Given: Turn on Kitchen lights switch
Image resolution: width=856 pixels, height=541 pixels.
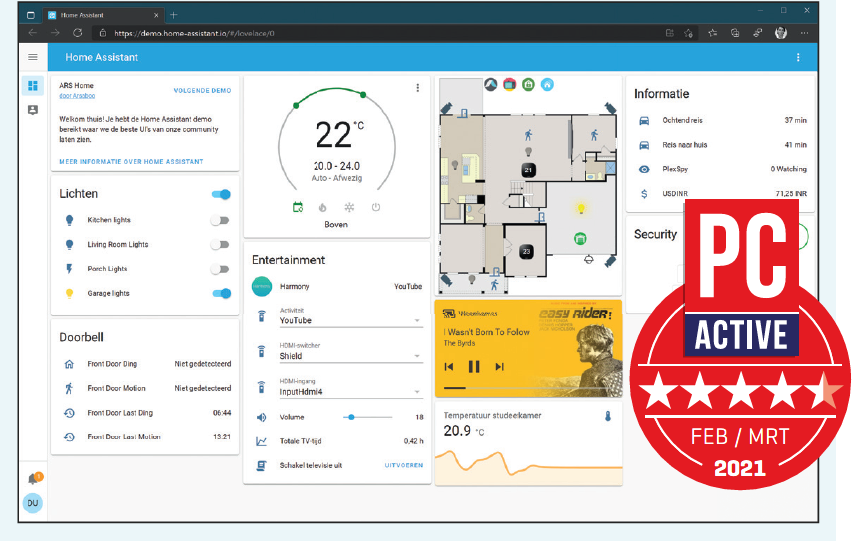Looking at the screenshot, I should coord(220,221).
